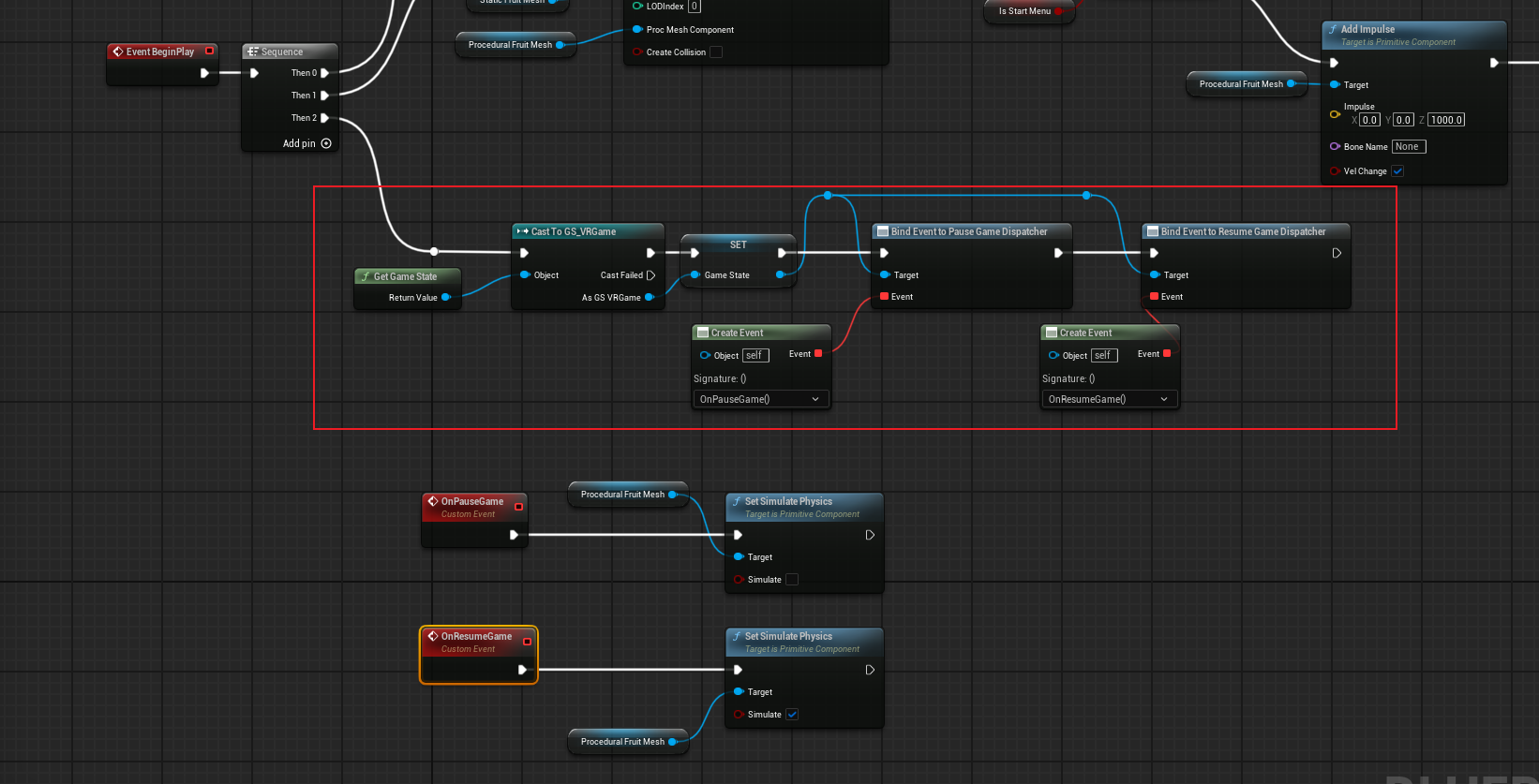This screenshot has width=1539, height=784.
Task: Click Add Impulse Target input pin
Action: click(x=1335, y=85)
